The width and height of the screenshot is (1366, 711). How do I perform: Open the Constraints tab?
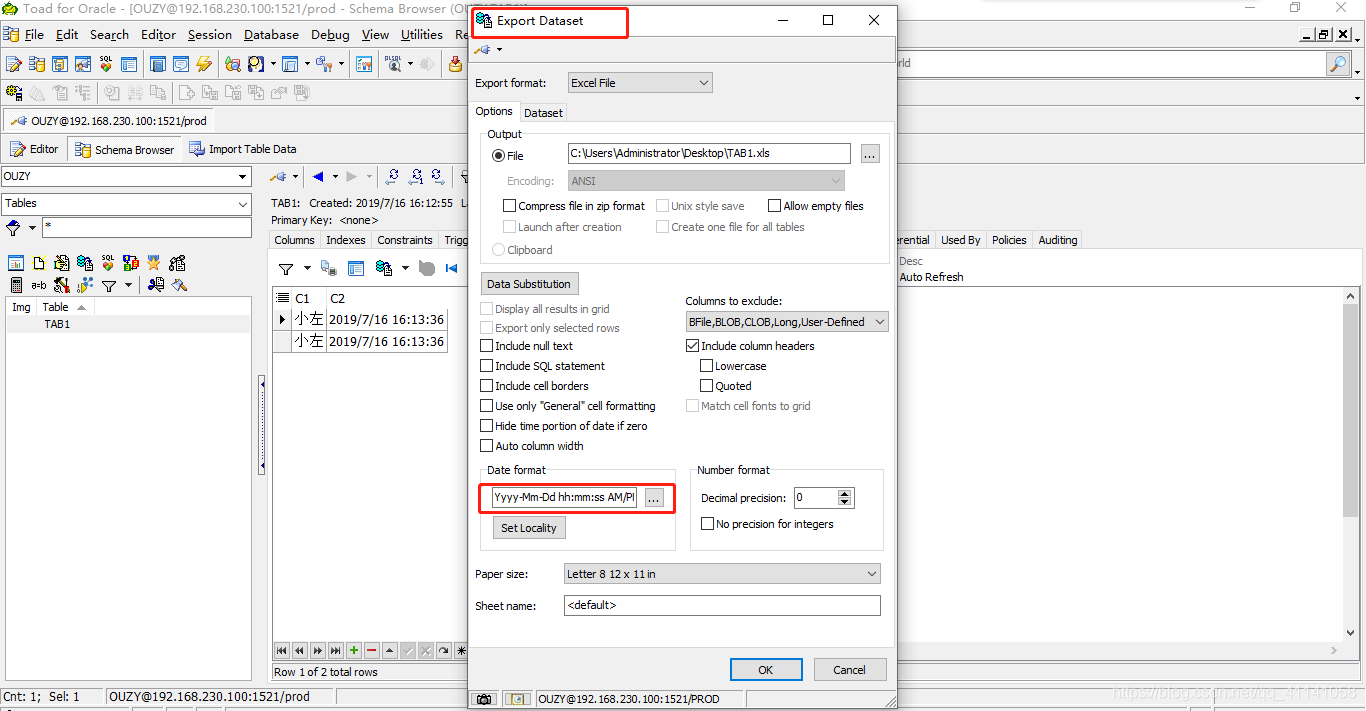(405, 240)
